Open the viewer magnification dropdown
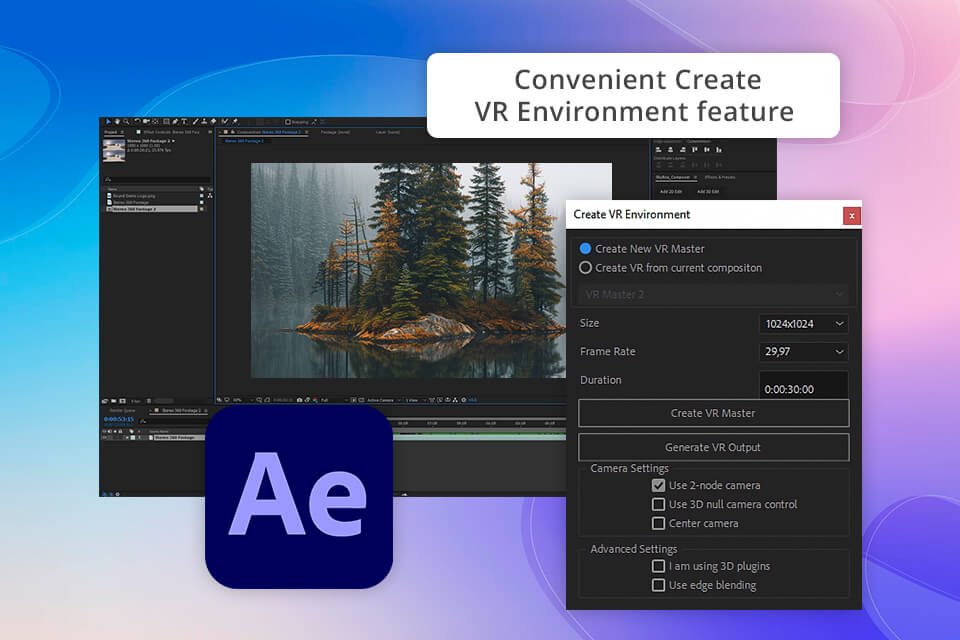Viewport: 960px width, 640px height. 244,400
